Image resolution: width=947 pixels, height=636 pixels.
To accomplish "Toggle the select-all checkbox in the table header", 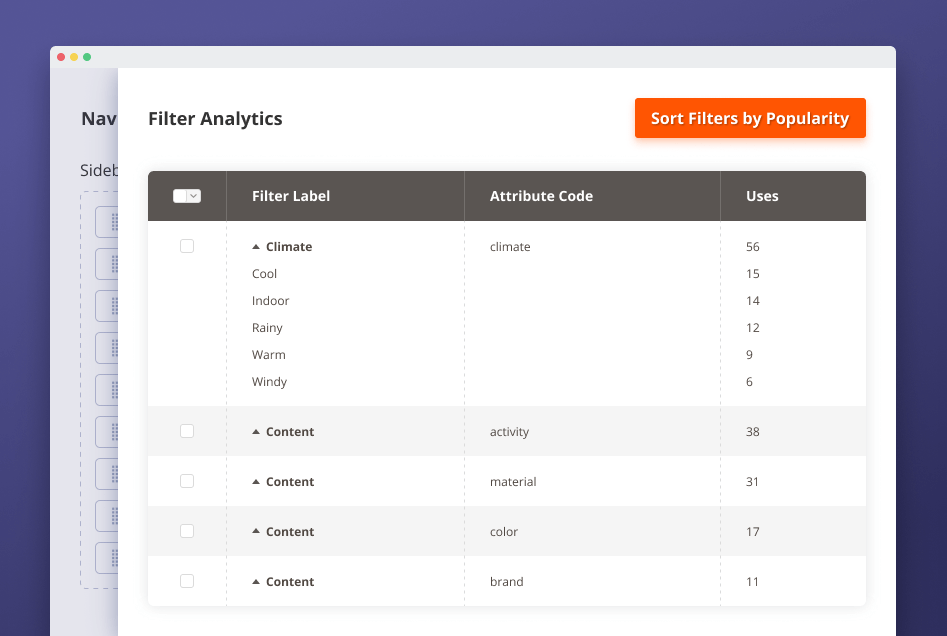I will 180,196.
